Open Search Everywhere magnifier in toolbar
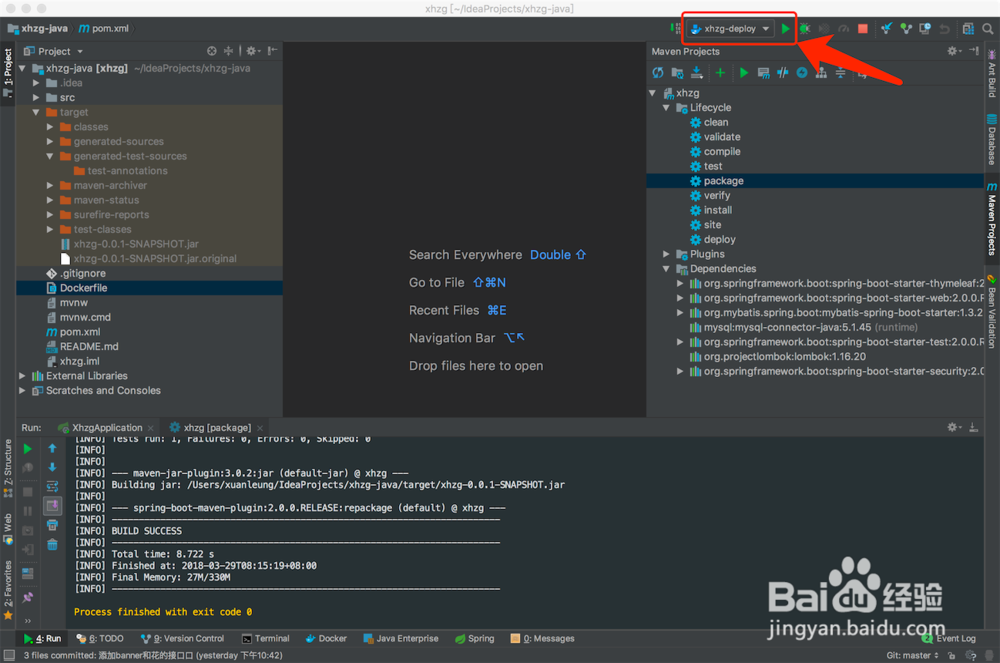 pos(987,29)
